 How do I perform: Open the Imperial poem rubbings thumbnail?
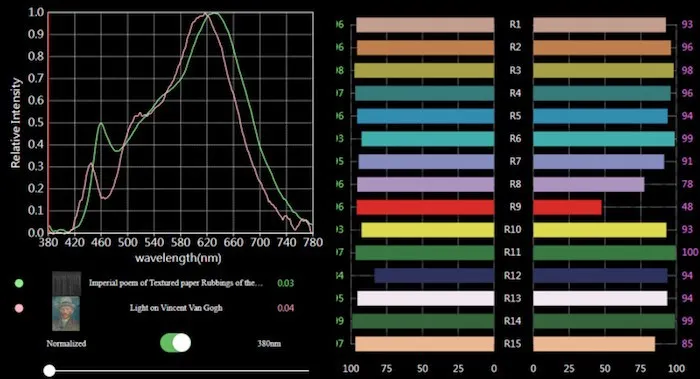click(67, 283)
